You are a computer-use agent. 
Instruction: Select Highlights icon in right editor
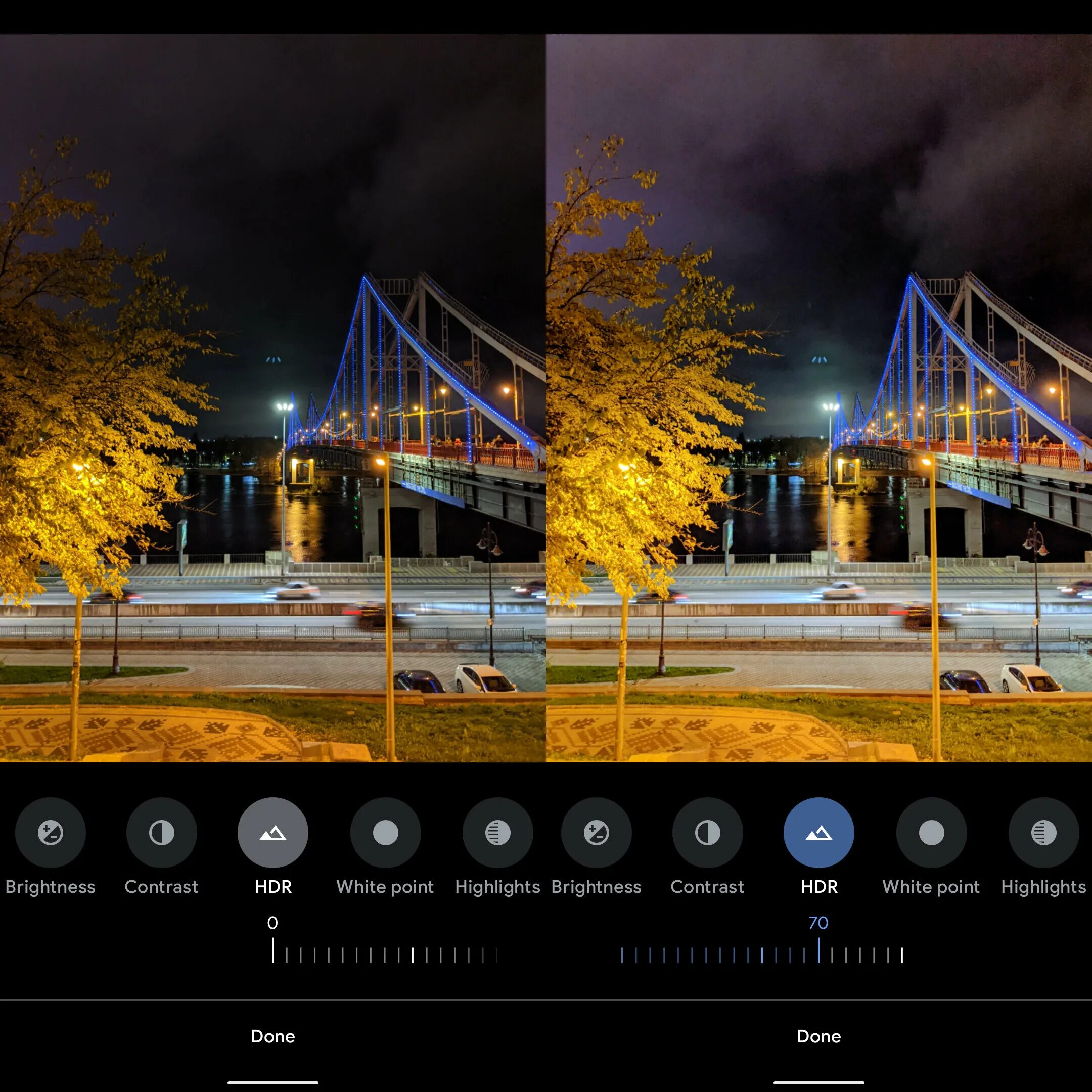pos(1043,832)
